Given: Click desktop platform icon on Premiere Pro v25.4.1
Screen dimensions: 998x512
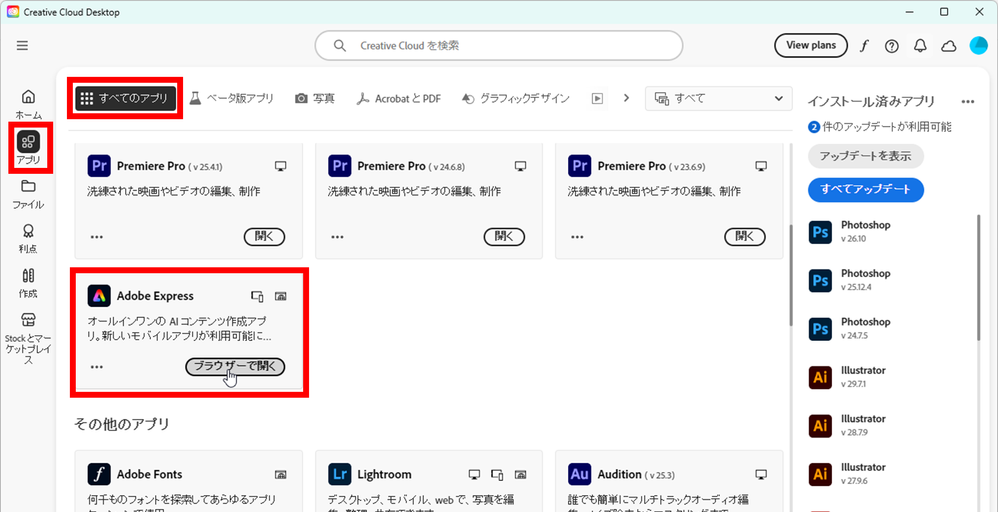Looking at the screenshot, I should point(280,166).
